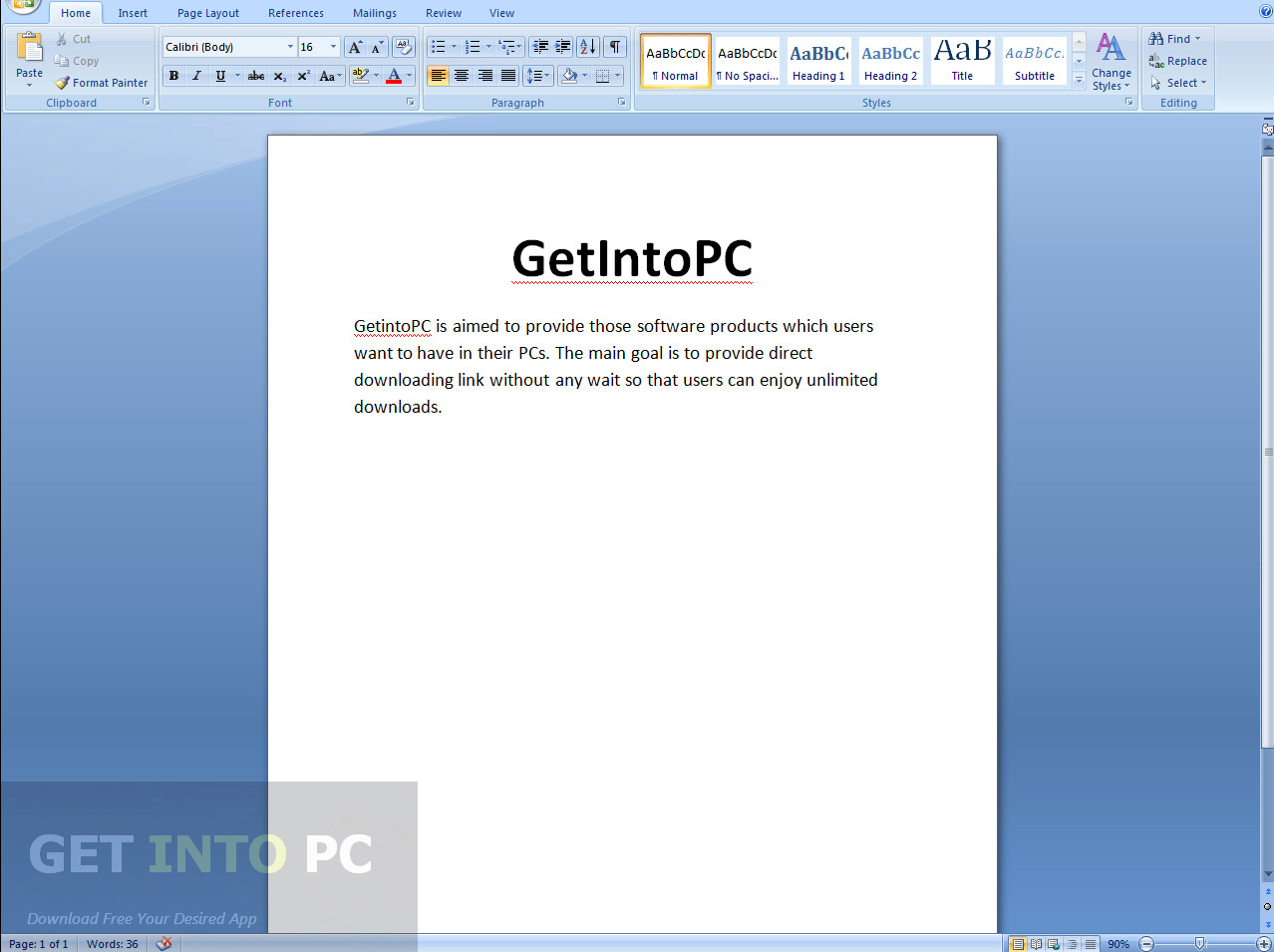The height and width of the screenshot is (952, 1274).
Task: Toggle align text right
Action: (x=484, y=76)
